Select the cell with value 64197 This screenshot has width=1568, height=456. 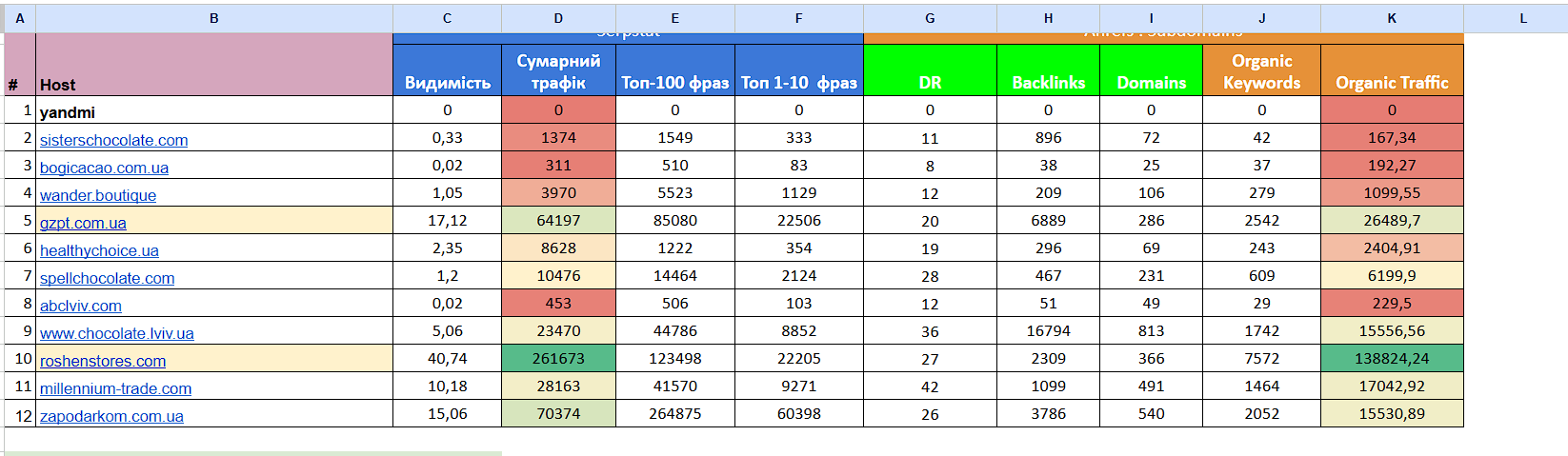pos(558,221)
